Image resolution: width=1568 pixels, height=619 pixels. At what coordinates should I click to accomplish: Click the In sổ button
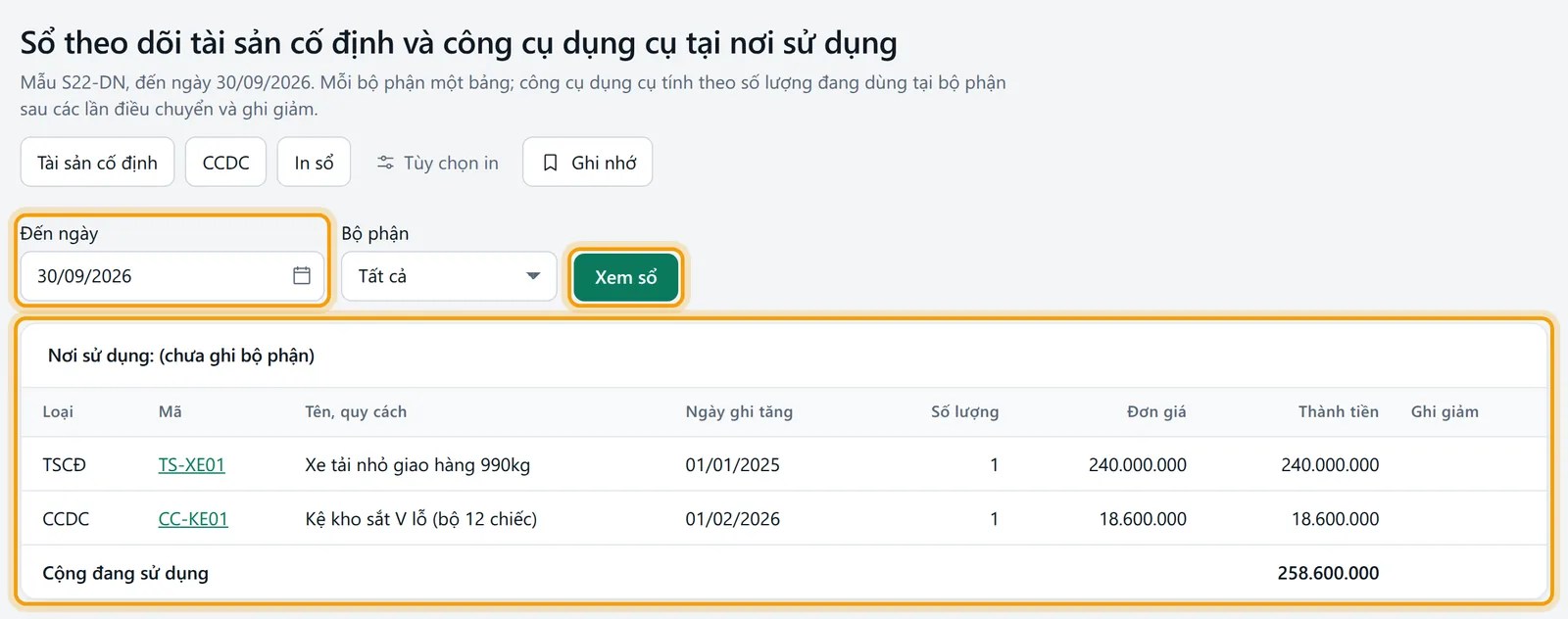[314, 162]
